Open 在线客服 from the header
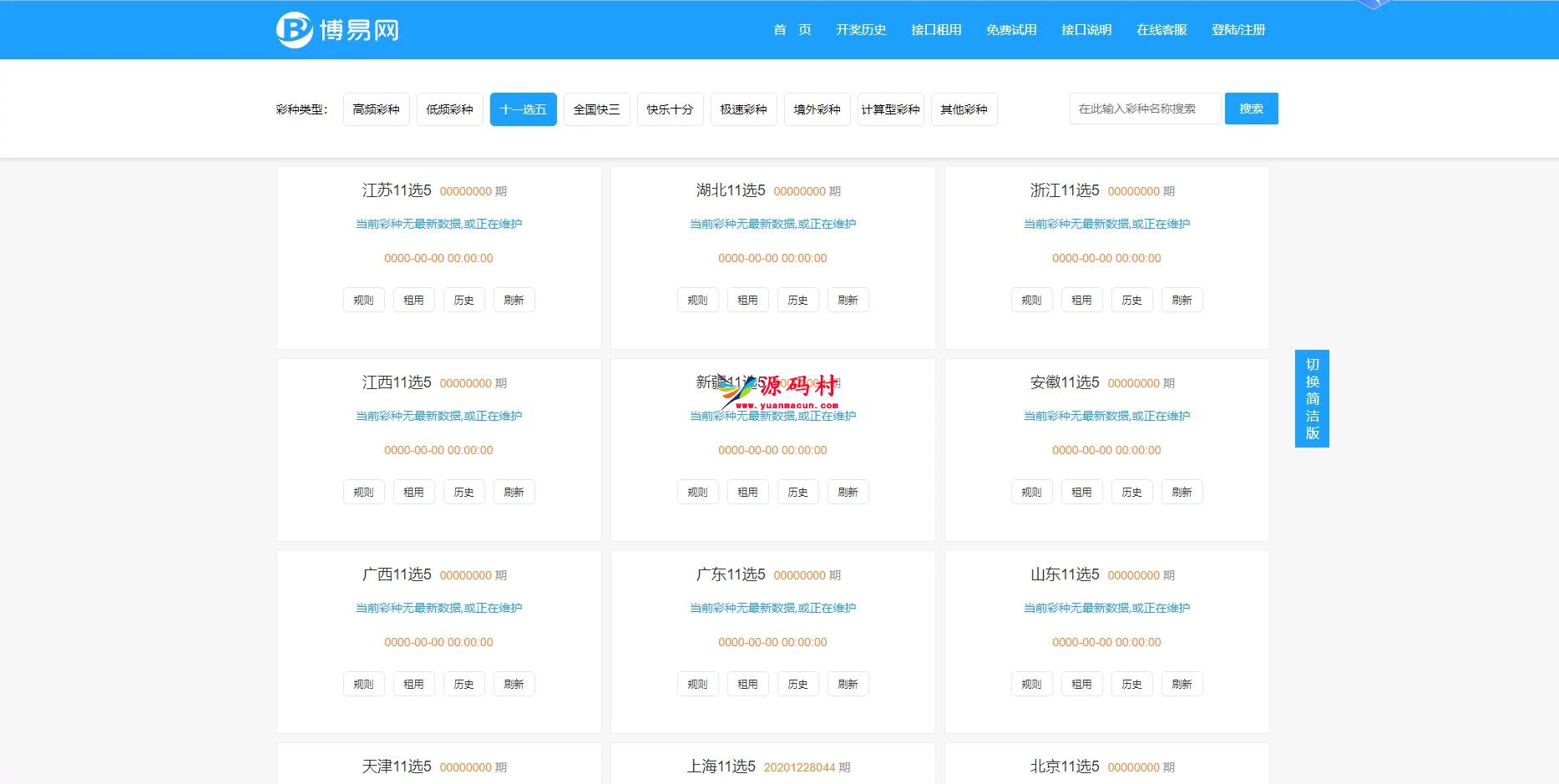Image resolution: width=1559 pixels, height=784 pixels. (x=1162, y=30)
